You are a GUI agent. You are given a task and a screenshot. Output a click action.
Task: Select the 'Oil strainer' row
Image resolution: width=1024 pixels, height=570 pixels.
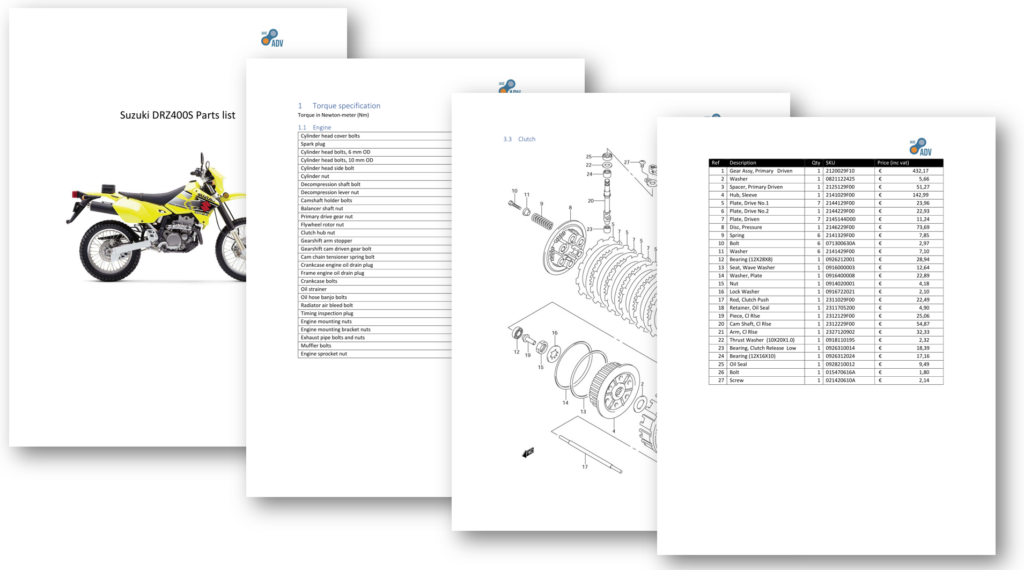375,289
